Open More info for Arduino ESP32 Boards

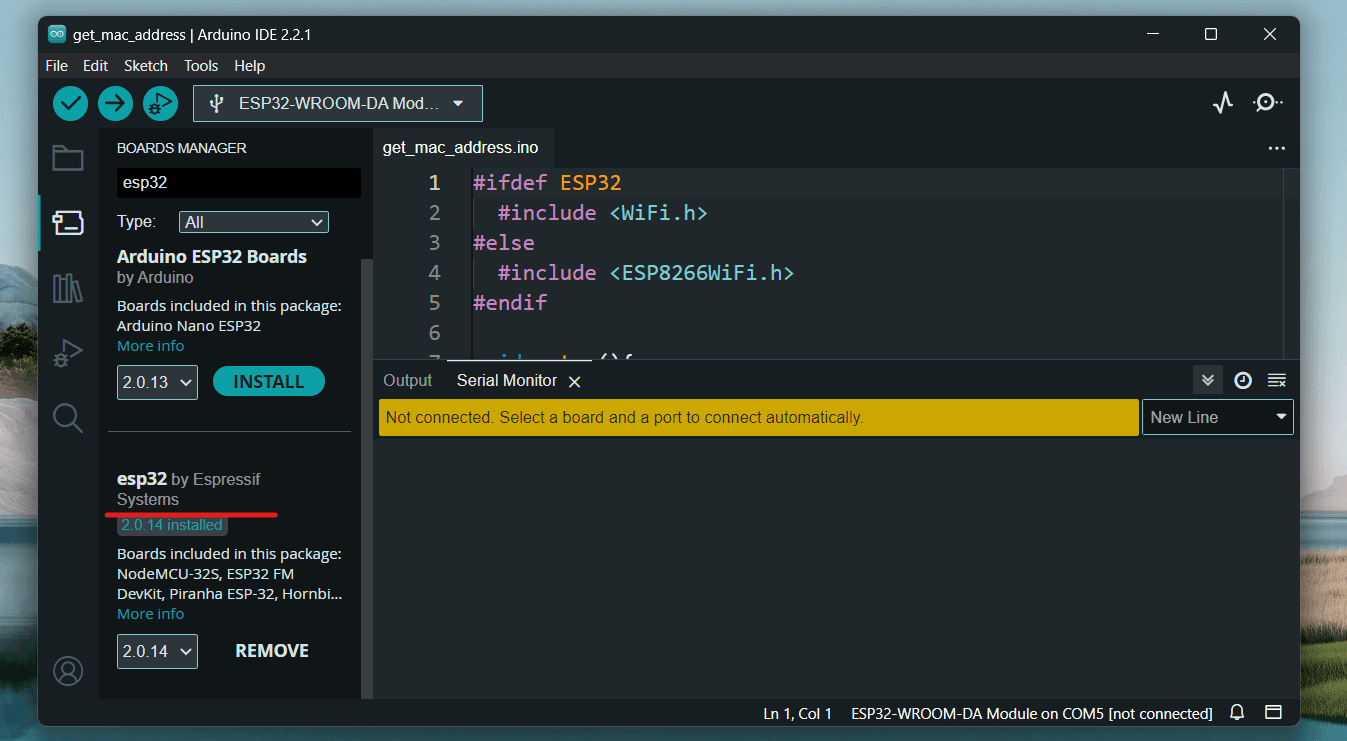pyautogui.click(x=151, y=346)
